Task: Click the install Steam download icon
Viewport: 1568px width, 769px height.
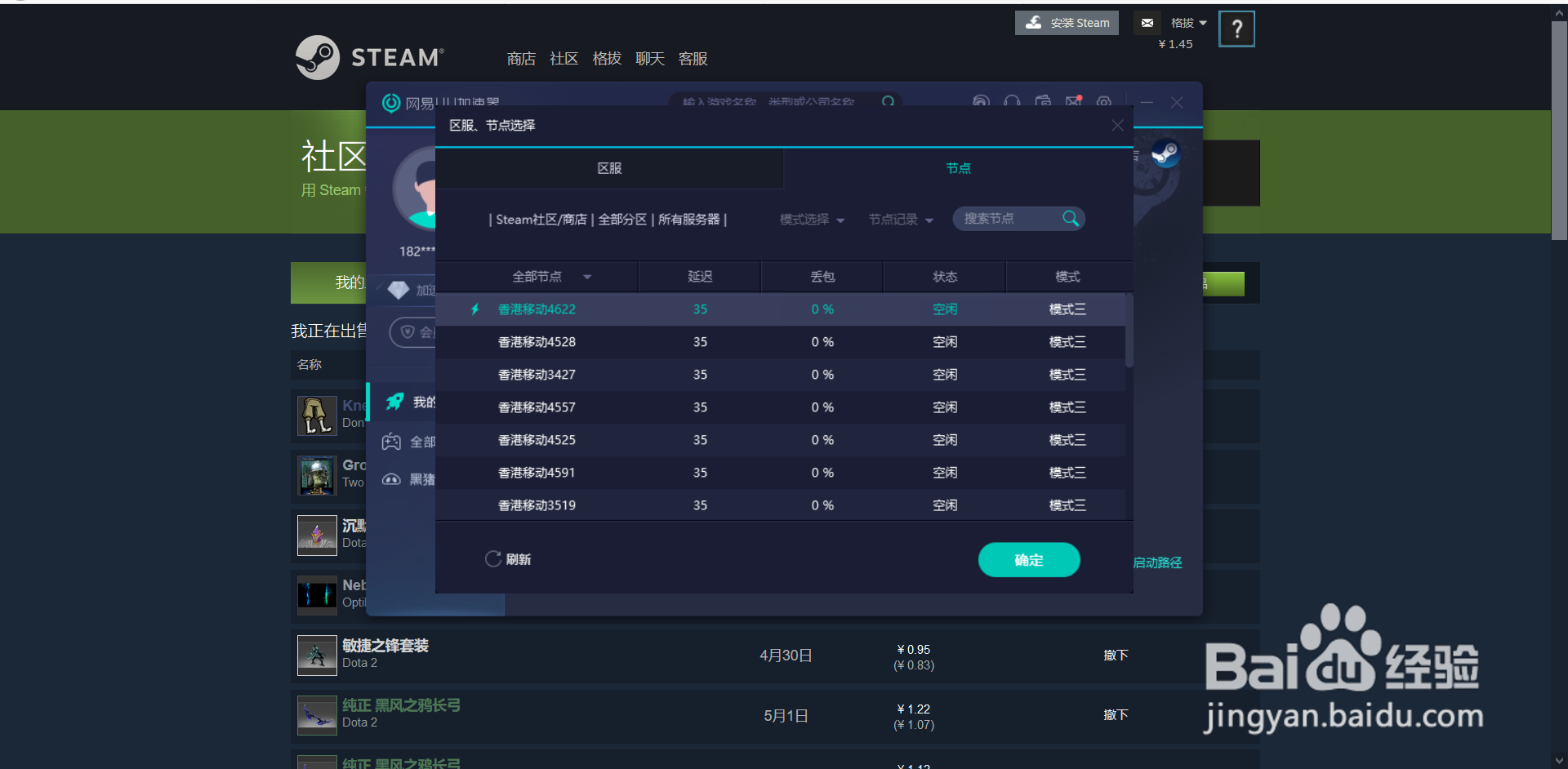Action: tap(1034, 22)
